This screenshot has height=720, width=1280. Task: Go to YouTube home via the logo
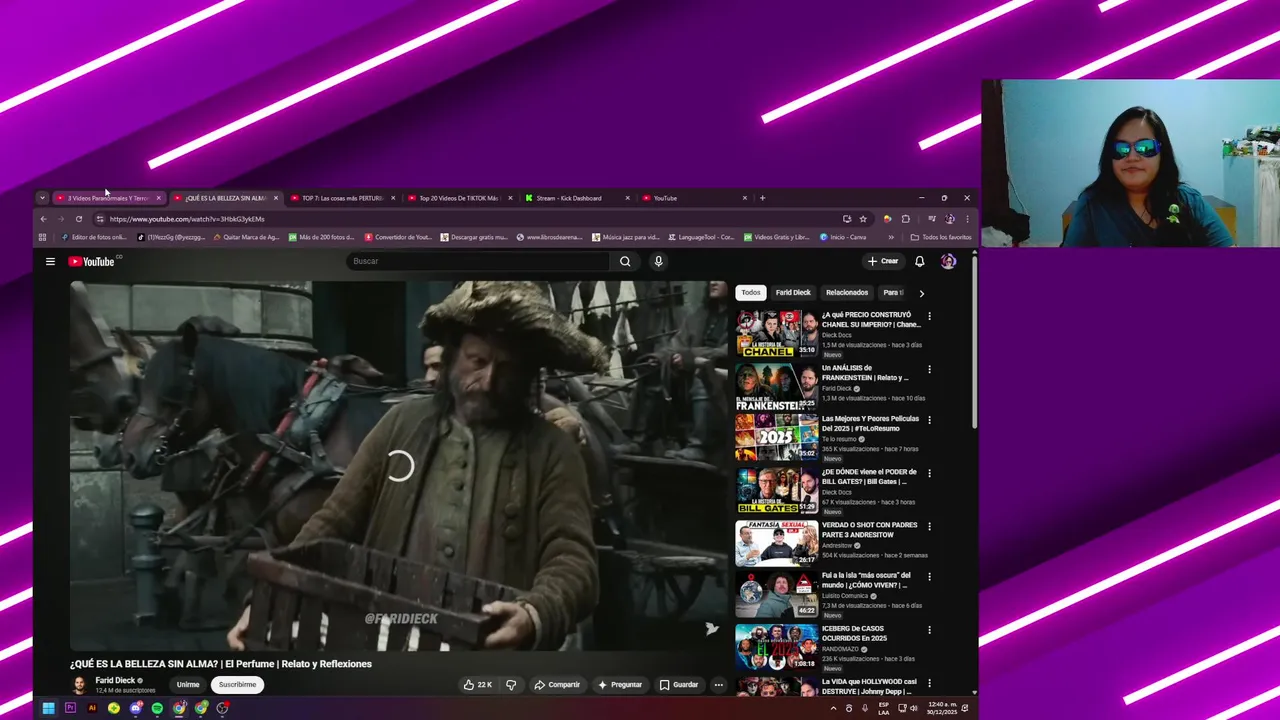(91, 261)
